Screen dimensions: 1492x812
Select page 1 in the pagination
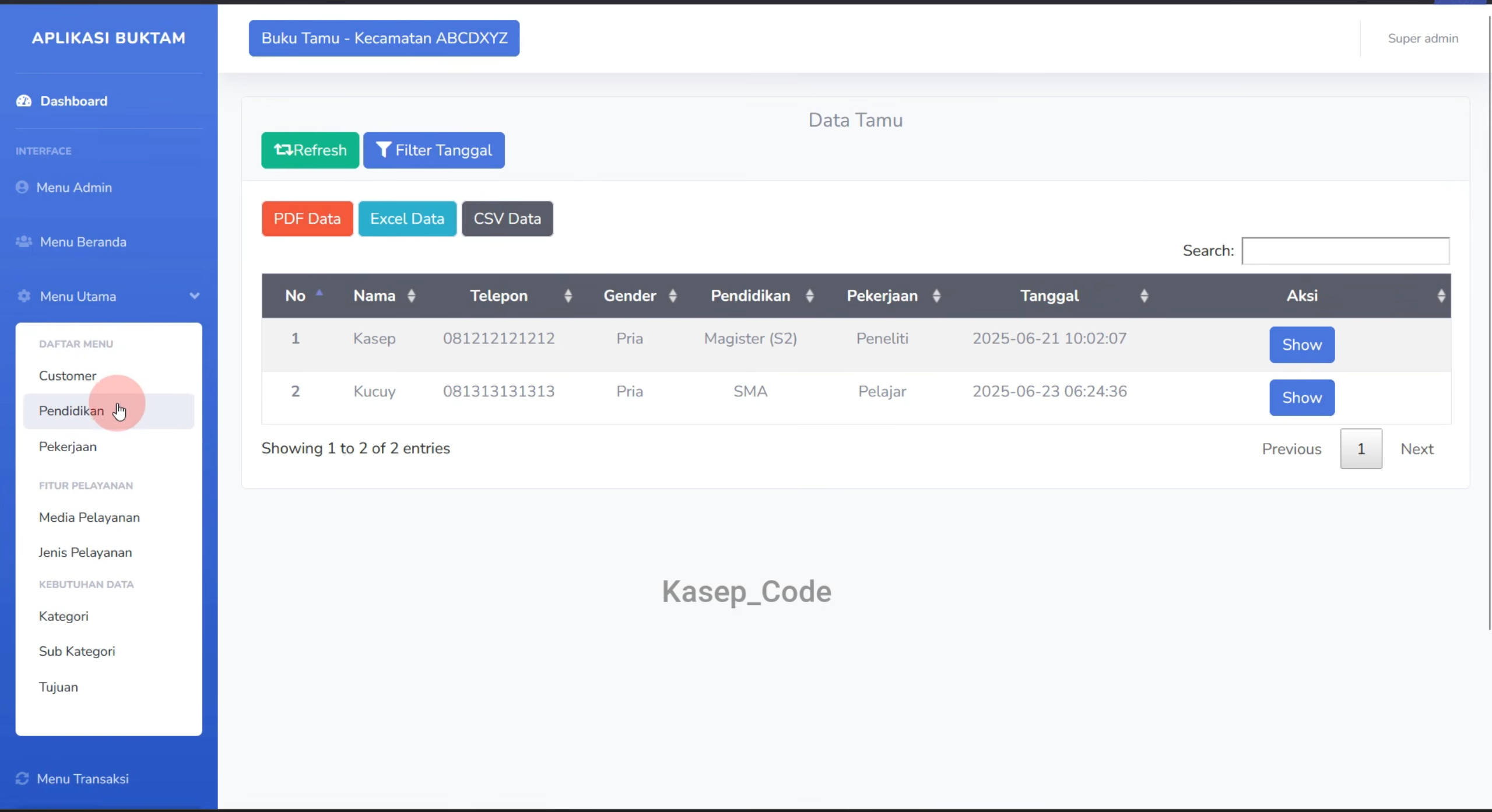[x=1361, y=449]
